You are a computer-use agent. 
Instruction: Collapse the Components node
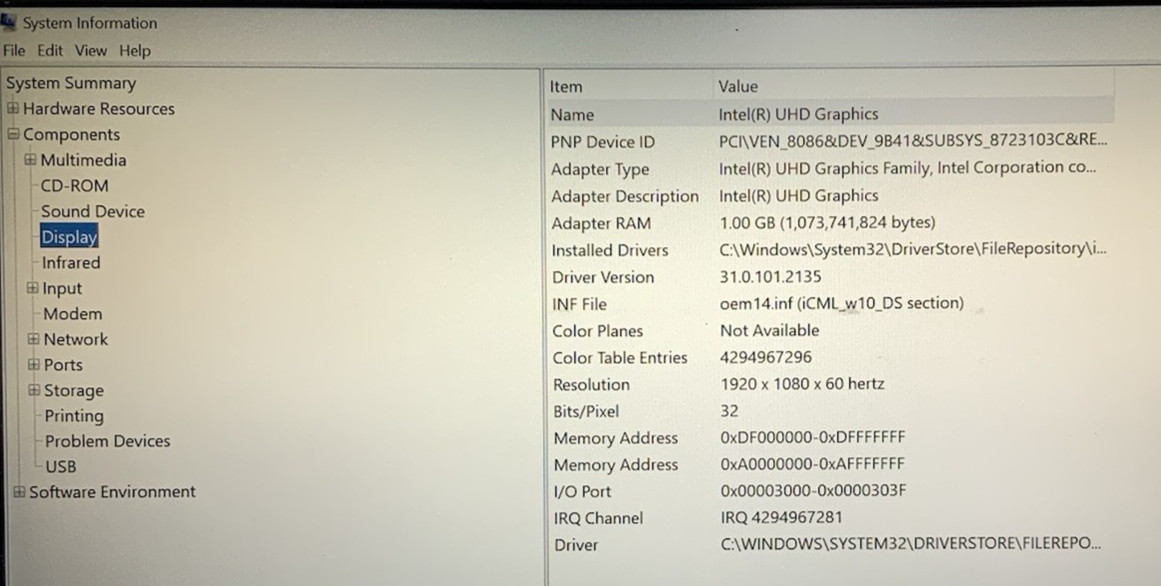tap(13, 134)
